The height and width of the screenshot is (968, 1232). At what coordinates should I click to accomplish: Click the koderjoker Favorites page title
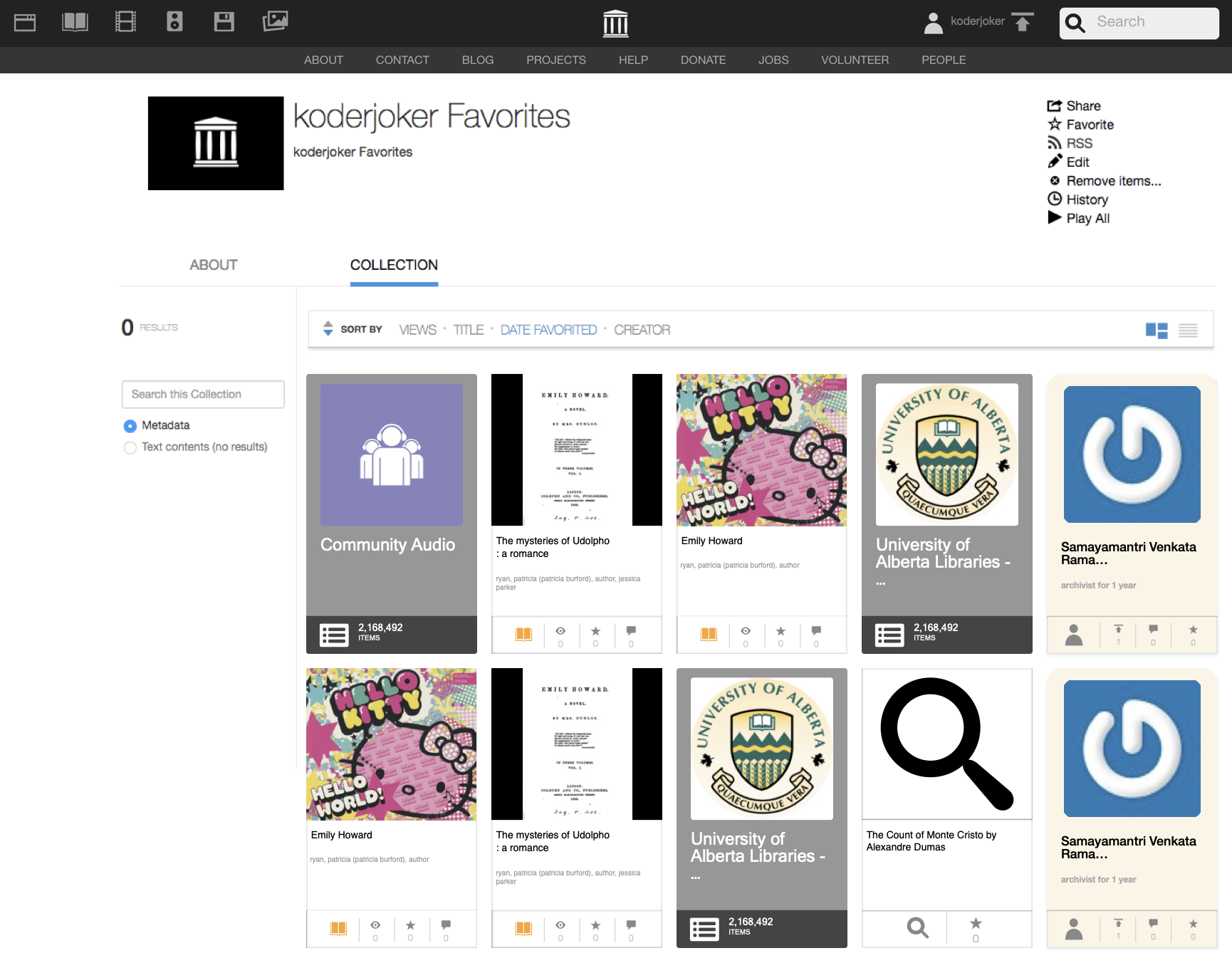pyautogui.click(x=432, y=117)
